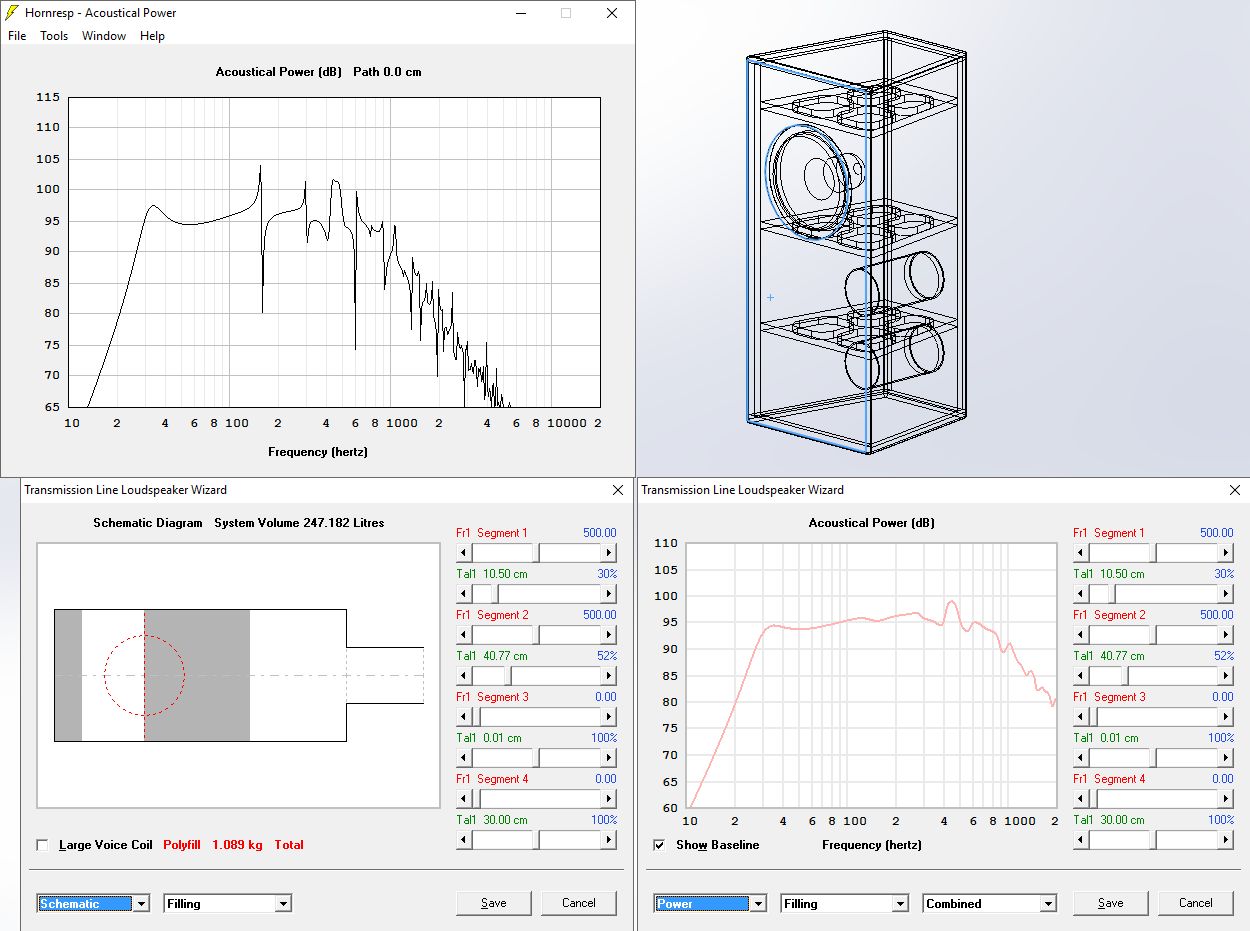Click '30%' filling value in Acoustical Power wizard
The image size is (1250, 931).
click(x=1224, y=574)
